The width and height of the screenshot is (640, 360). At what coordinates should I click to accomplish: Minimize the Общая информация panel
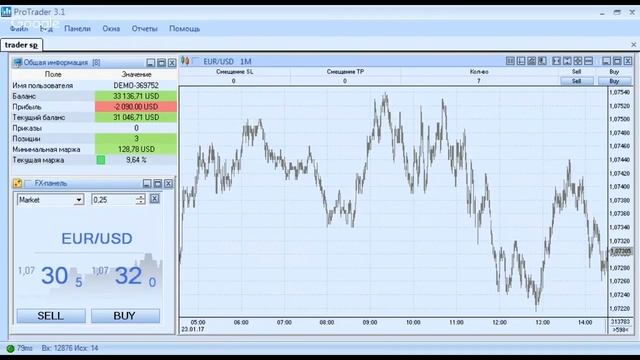tap(151, 62)
